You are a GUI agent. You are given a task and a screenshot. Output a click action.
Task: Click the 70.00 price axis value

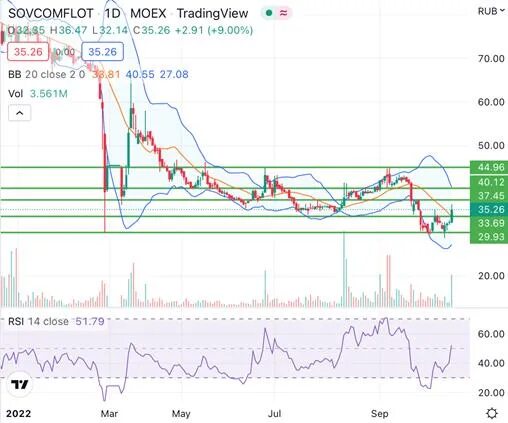[491, 59]
